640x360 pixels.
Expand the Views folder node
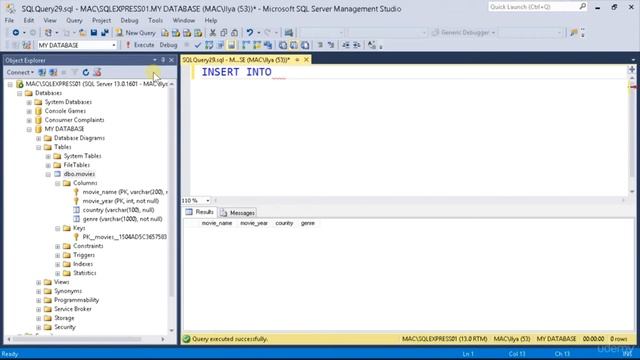[38, 282]
